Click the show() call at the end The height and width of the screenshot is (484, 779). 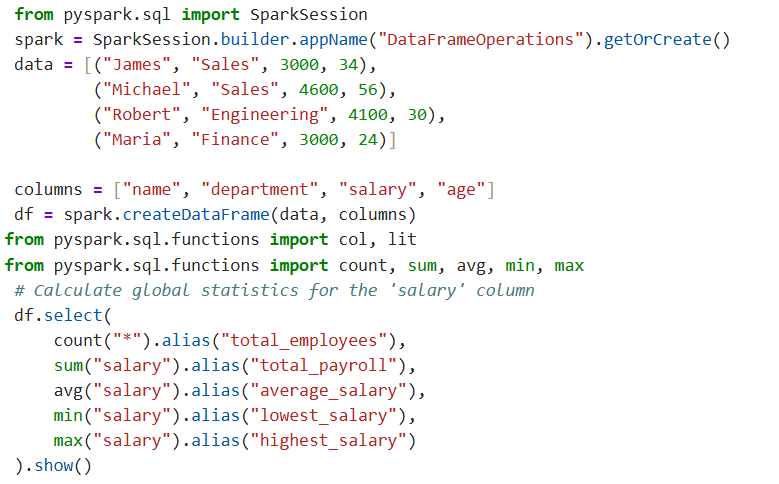pyautogui.click(x=63, y=466)
